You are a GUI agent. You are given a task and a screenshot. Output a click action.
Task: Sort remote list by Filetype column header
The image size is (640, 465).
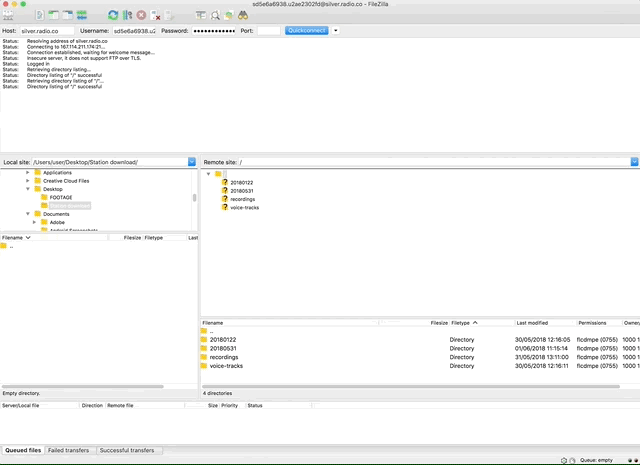tap(482, 323)
